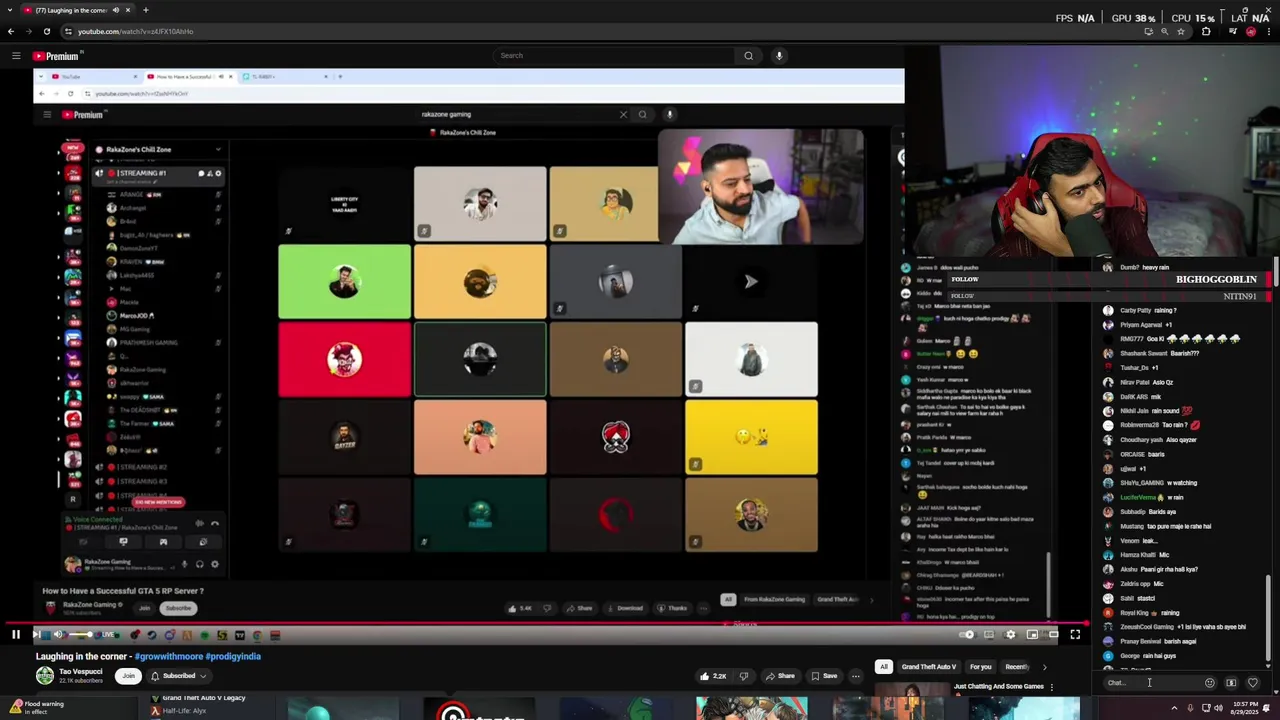Open the emoji picker in live chat
Image resolution: width=1280 pixels, height=720 pixels.
(1209, 683)
